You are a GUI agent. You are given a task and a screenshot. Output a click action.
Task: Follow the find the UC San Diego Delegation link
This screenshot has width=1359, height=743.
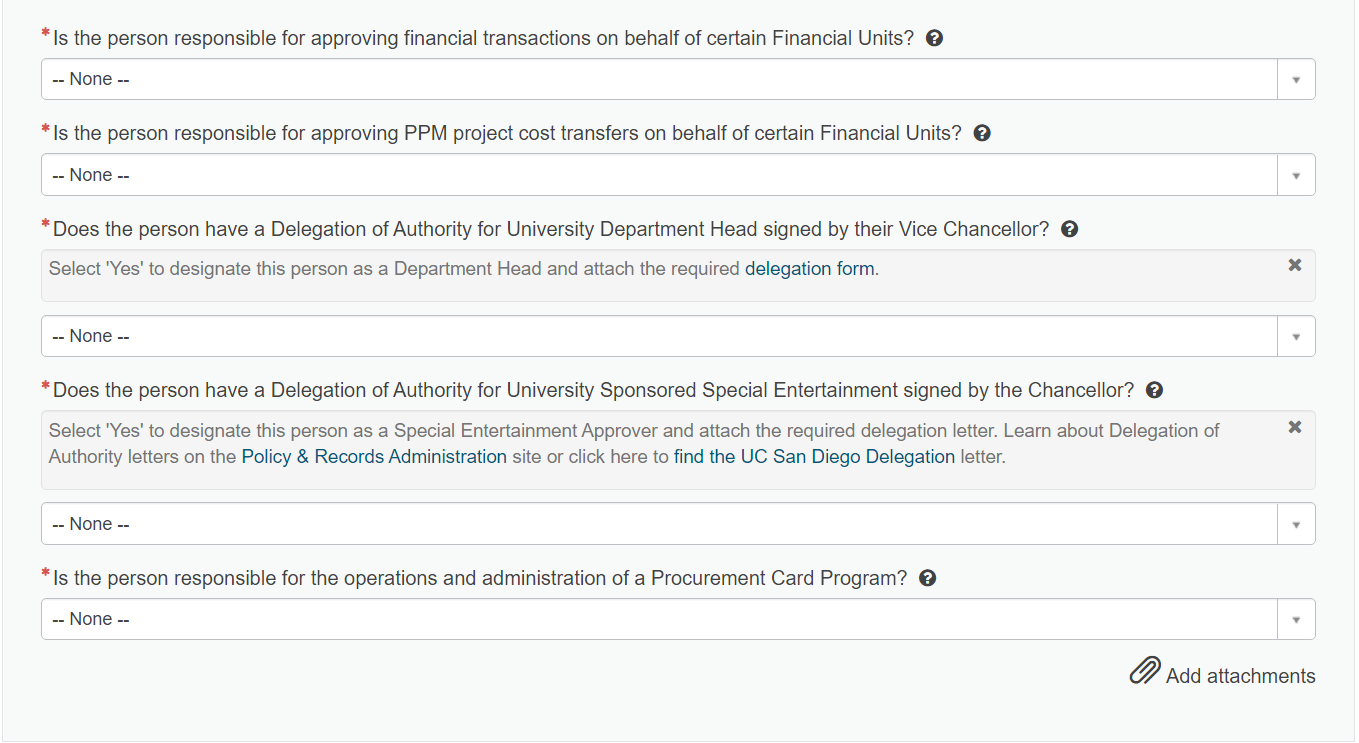coord(815,457)
